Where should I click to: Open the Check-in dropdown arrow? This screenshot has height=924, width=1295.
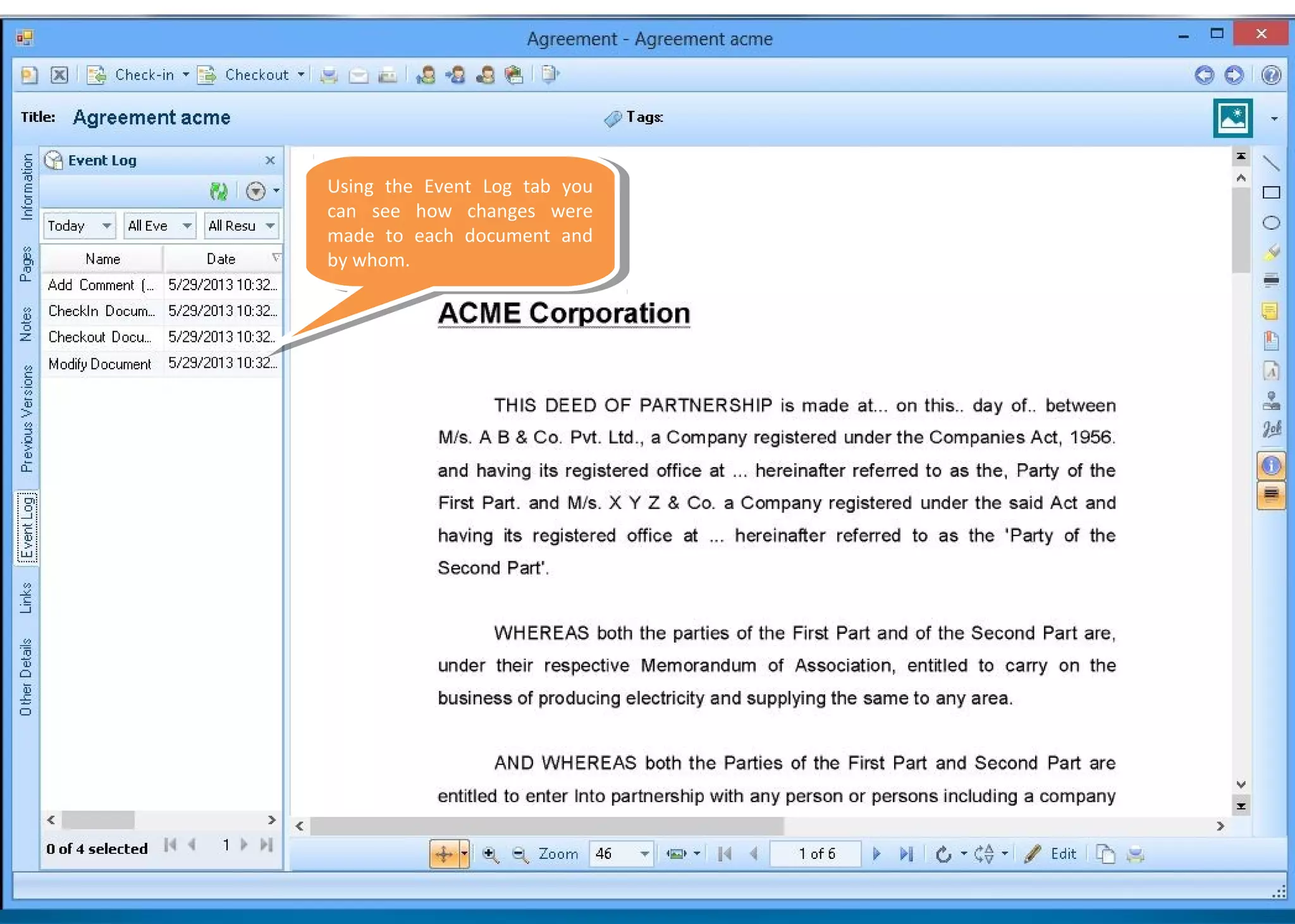click(x=185, y=75)
